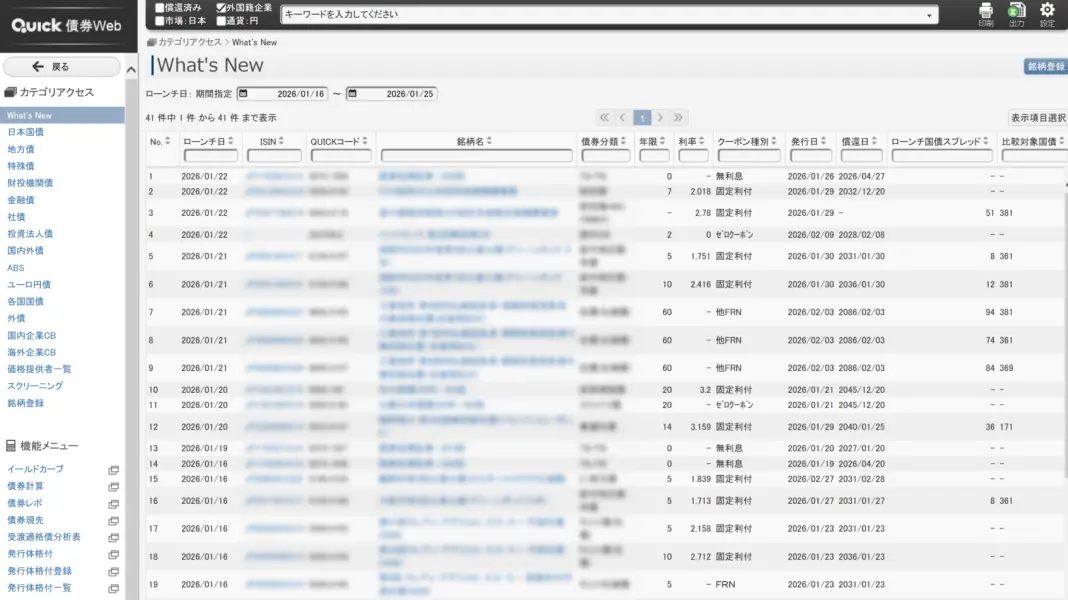
Task: Uncheck the 外国籍企業 checkbox
Action: (x=221, y=7)
